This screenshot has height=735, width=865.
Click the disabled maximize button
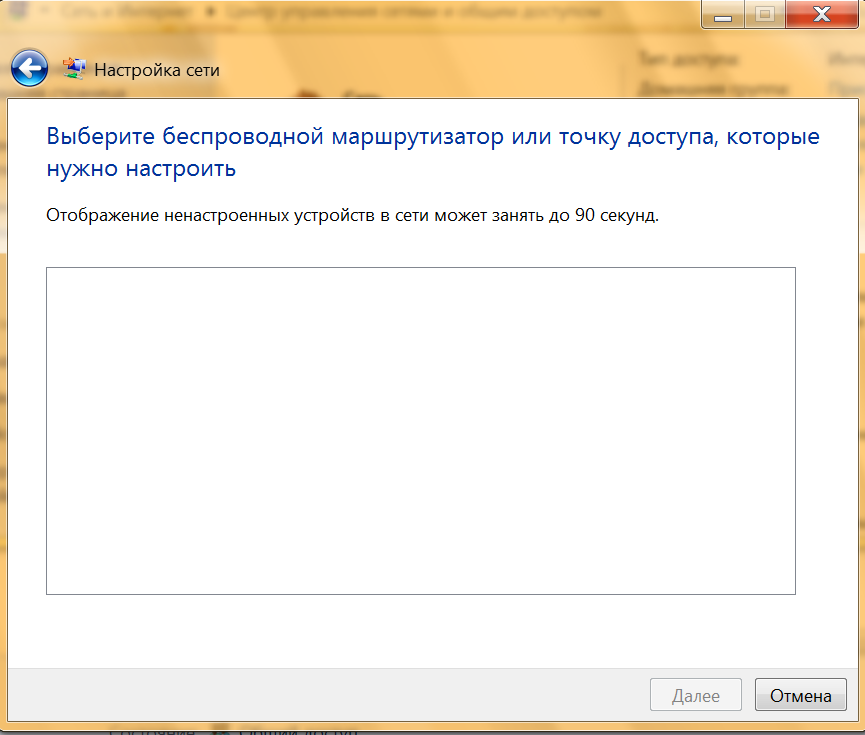(765, 14)
